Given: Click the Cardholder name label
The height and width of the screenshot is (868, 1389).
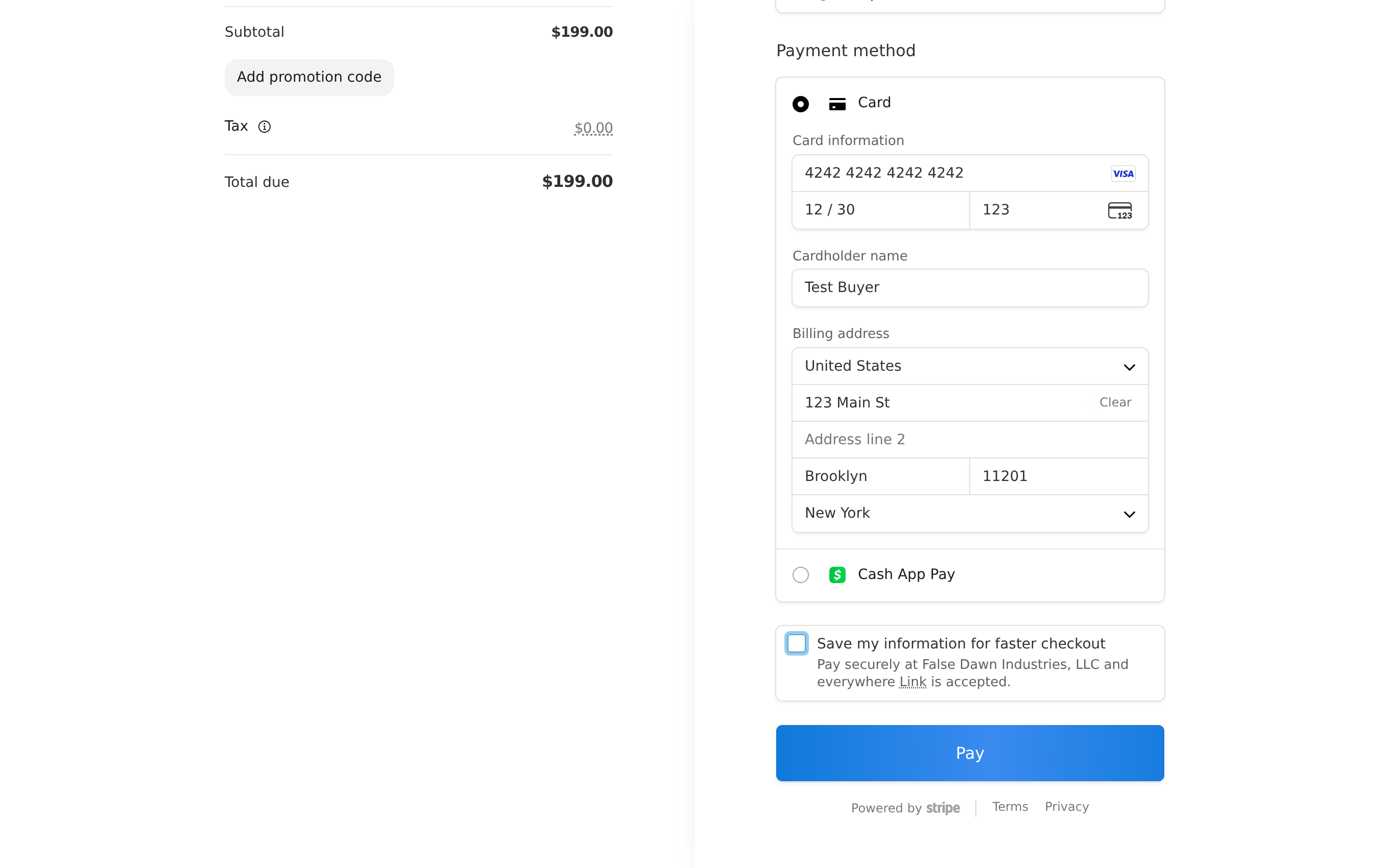Looking at the screenshot, I should coord(849,256).
